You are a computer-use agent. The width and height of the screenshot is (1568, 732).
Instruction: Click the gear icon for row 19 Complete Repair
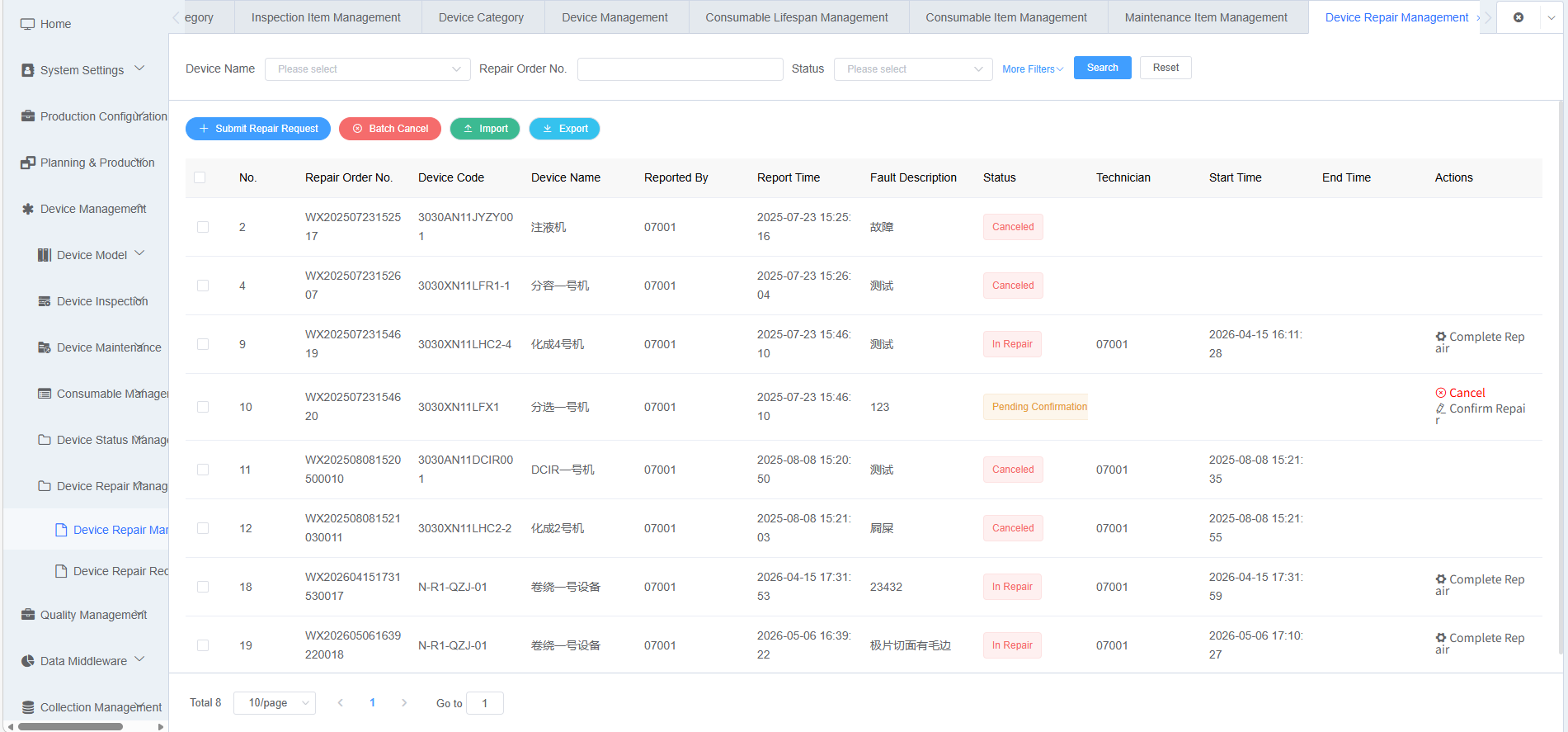coord(1441,638)
